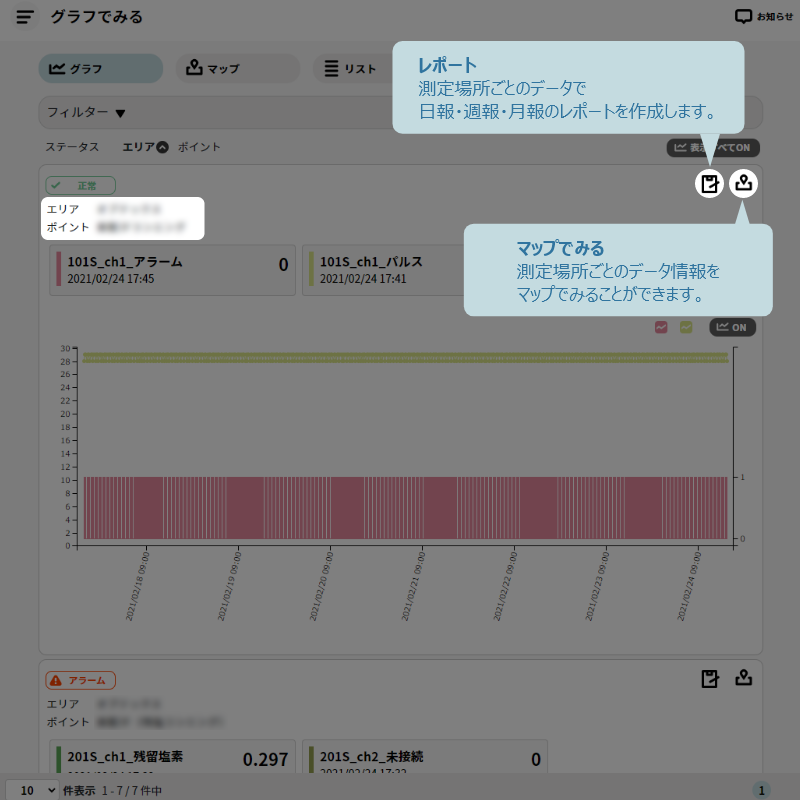This screenshot has height=800, width=800.
Task: Select the 101S_ch1_パルス sensor card
Action: pyautogui.click(x=383, y=270)
